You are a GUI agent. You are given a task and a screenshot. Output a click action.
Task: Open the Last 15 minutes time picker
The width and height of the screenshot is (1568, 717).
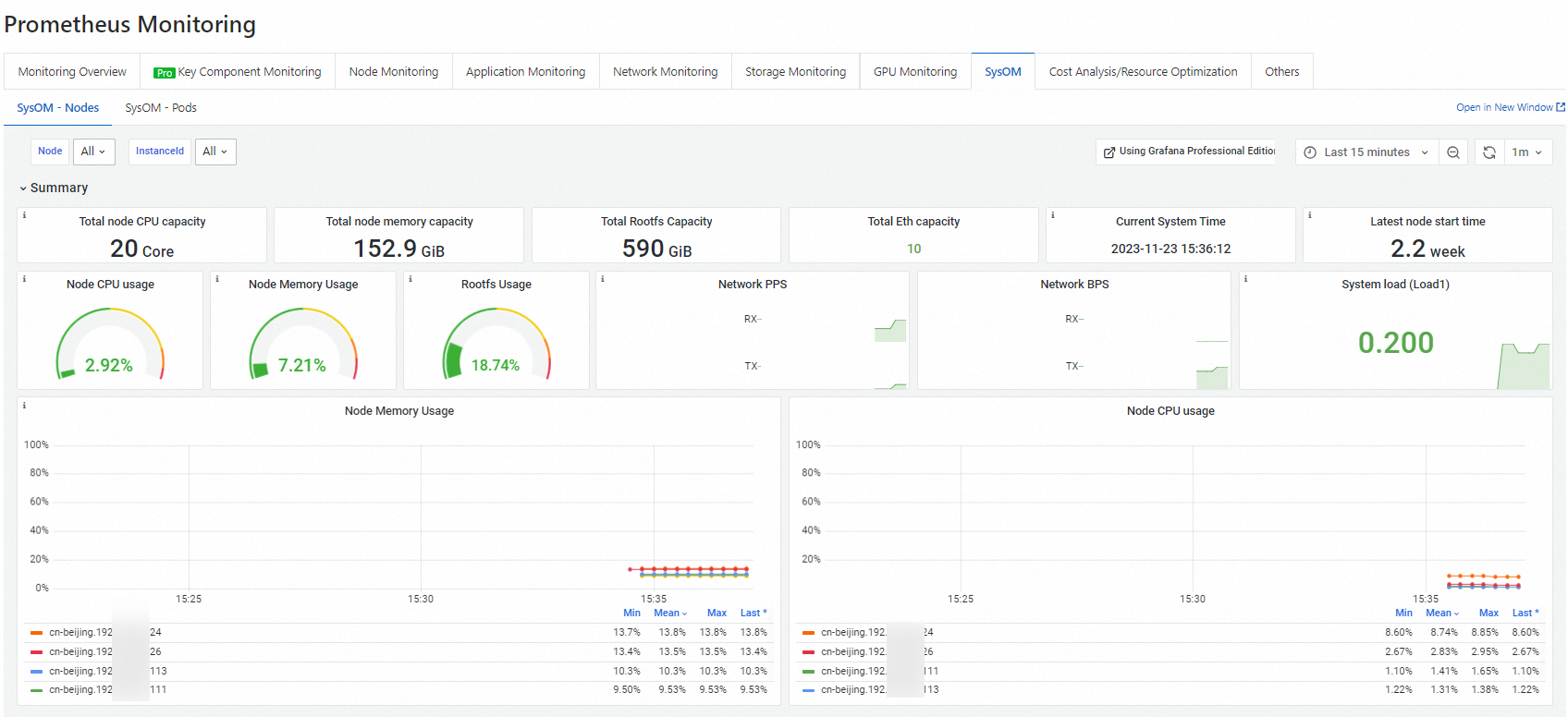point(1366,152)
